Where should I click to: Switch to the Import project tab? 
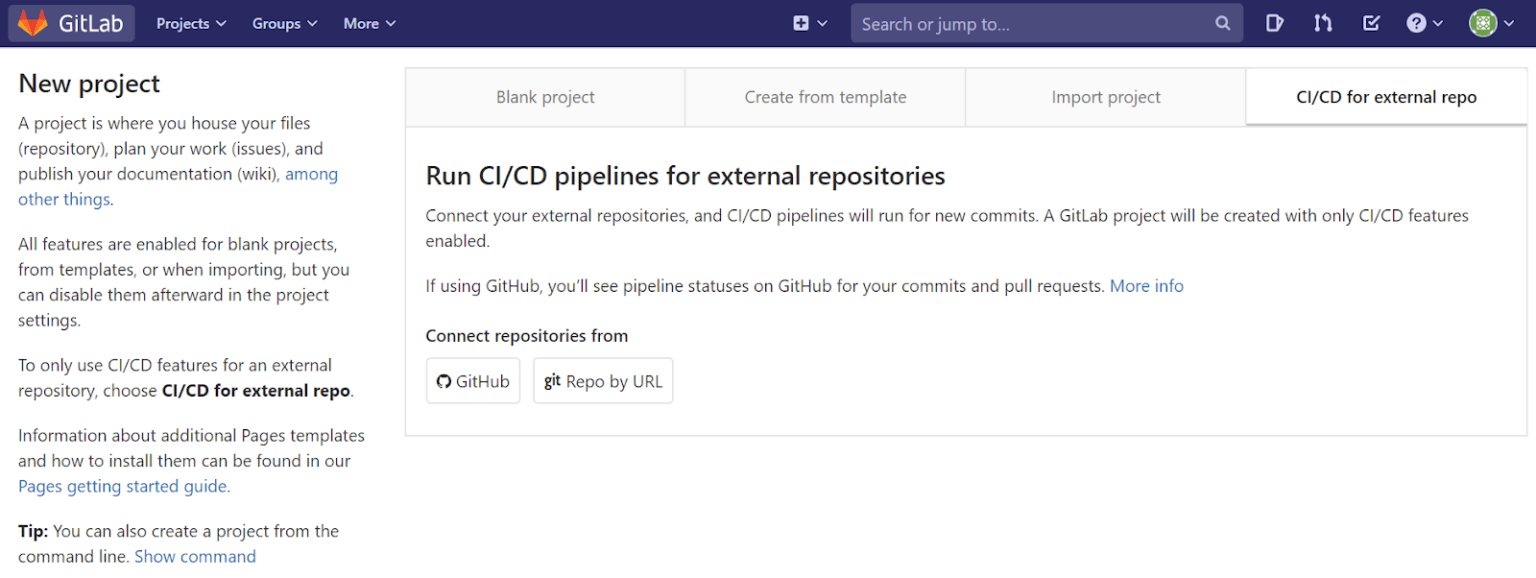click(x=1105, y=97)
